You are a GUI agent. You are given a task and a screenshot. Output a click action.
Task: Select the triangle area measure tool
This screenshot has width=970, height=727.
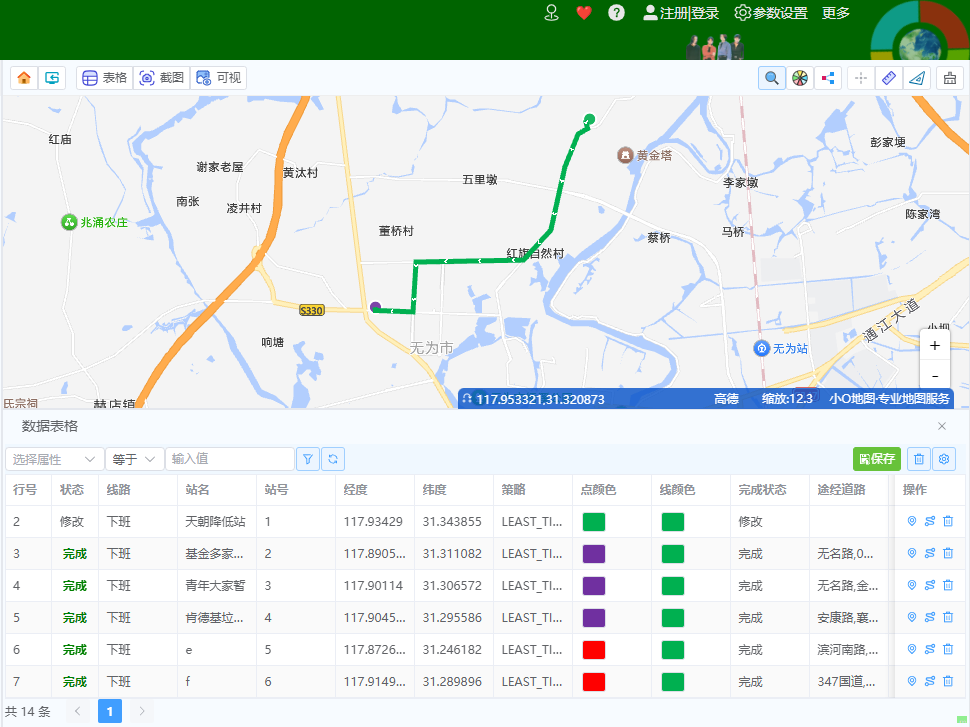pyautogui.click(x=917, y=78)
